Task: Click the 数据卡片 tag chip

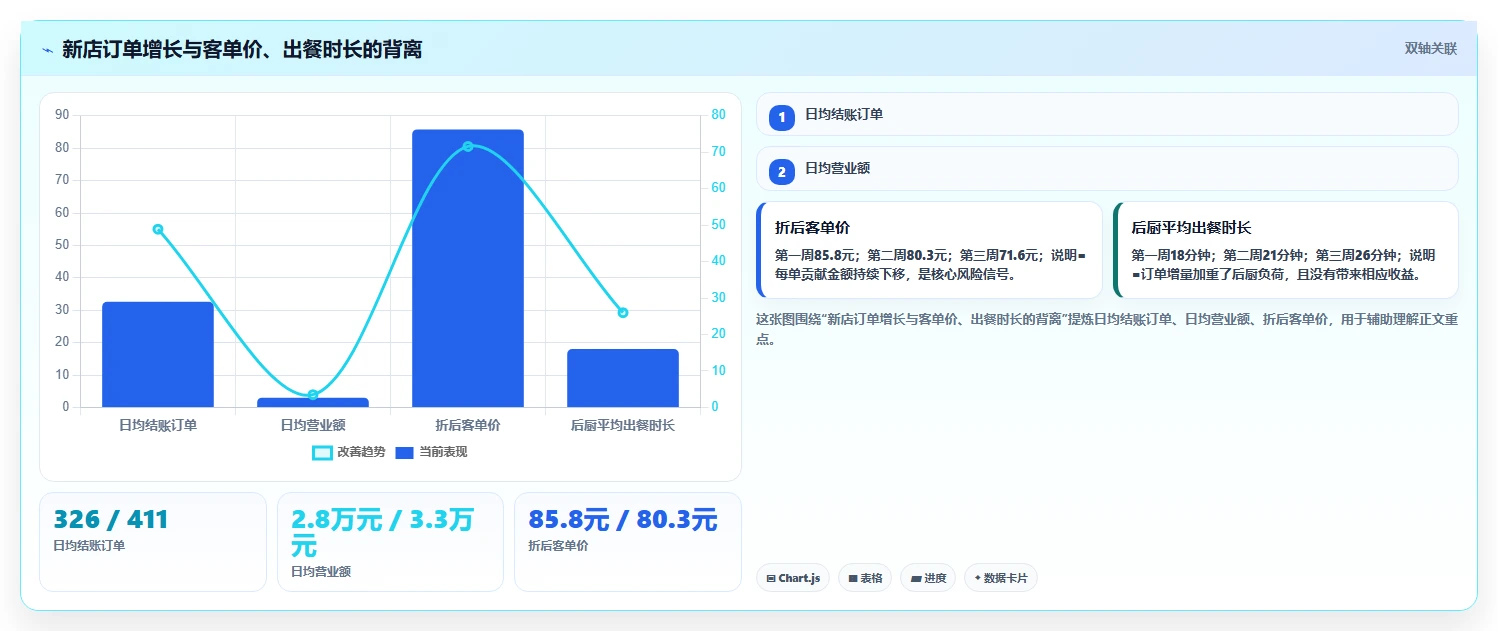Action: (x=1000, y=578)
